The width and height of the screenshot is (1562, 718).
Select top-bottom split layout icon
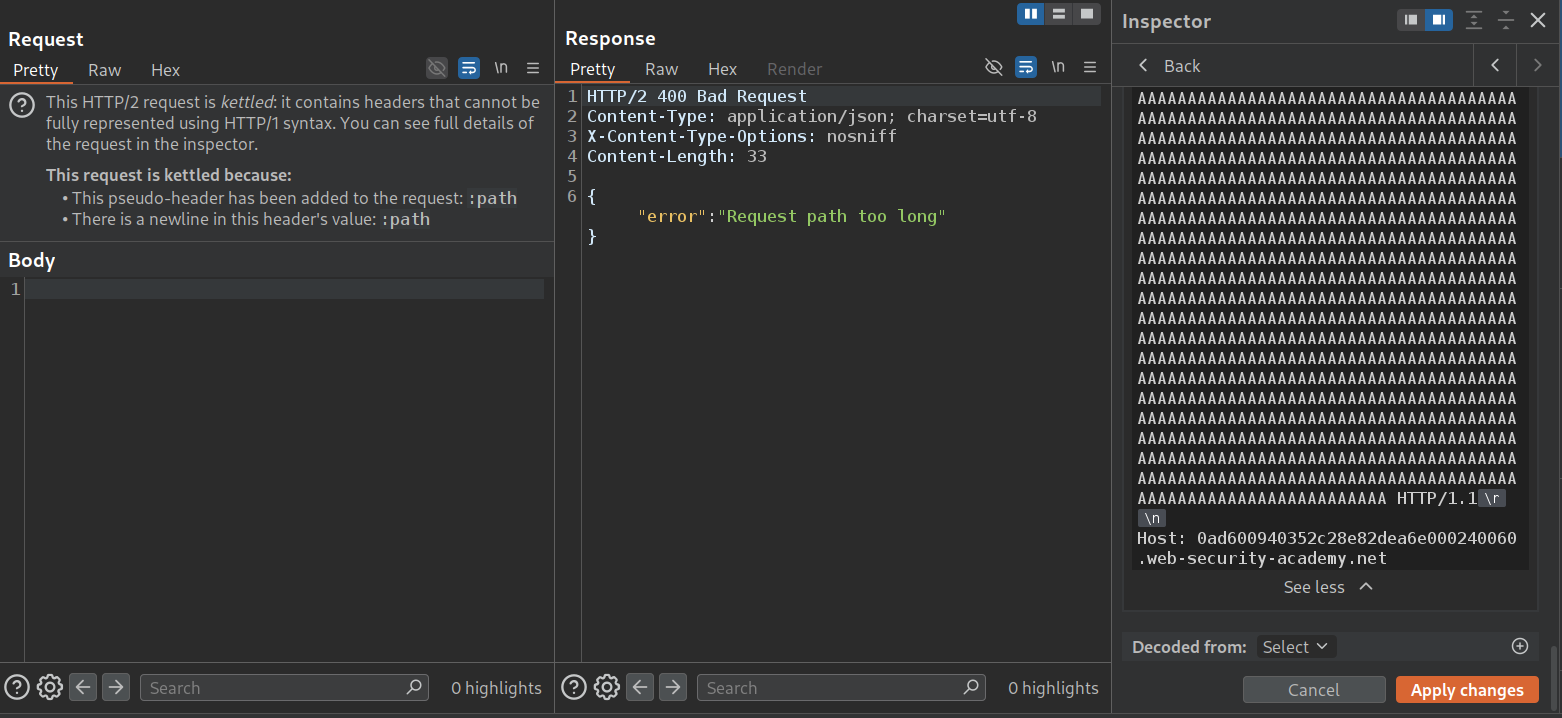pyautogui.click(x=1058, y=14)
